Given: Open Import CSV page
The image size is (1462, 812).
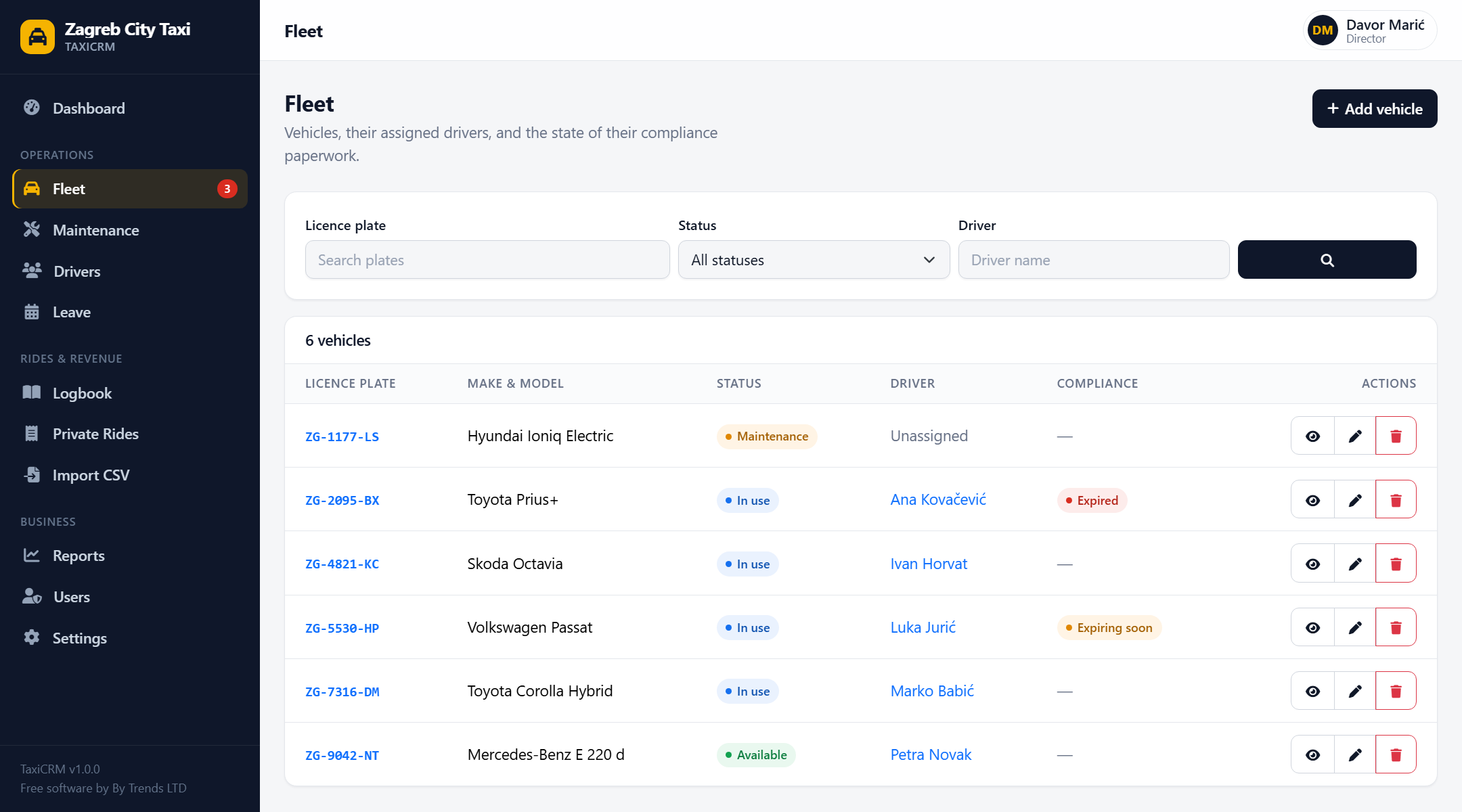Looking at the screenshot, I should pyautogui.click(x=130, y=475).
